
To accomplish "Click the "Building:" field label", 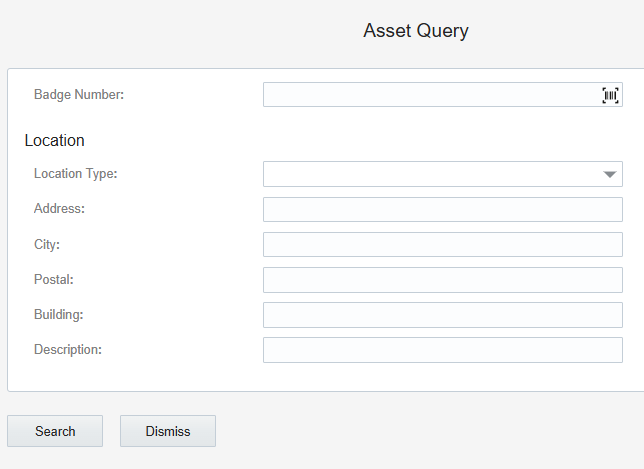I will pos(59,315).
